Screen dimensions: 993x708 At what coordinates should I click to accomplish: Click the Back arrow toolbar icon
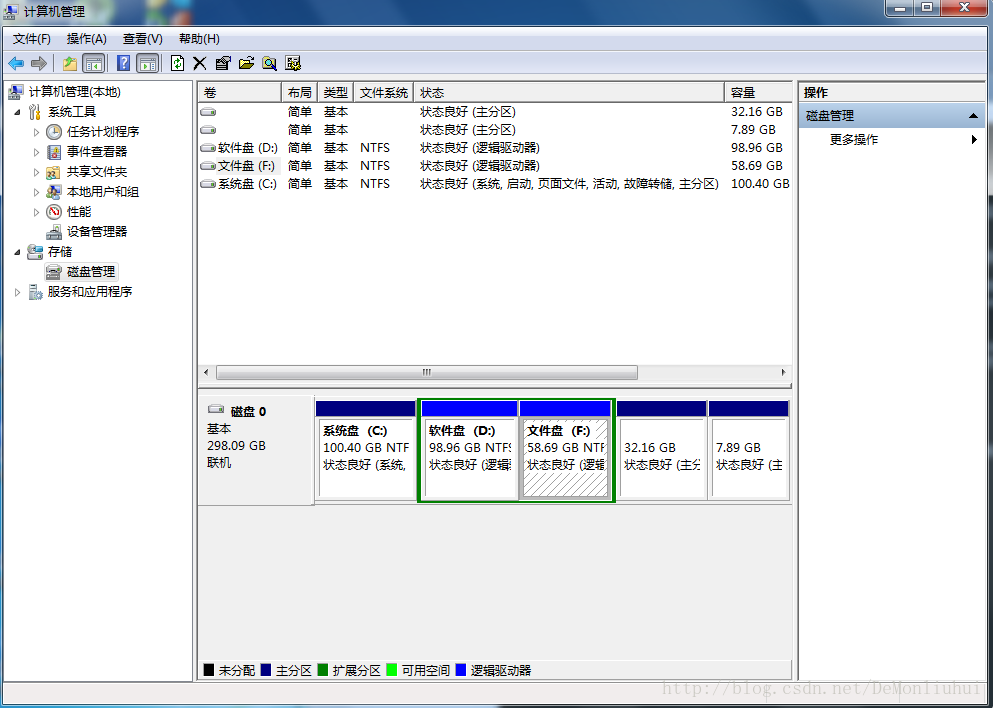pos(16,63)
